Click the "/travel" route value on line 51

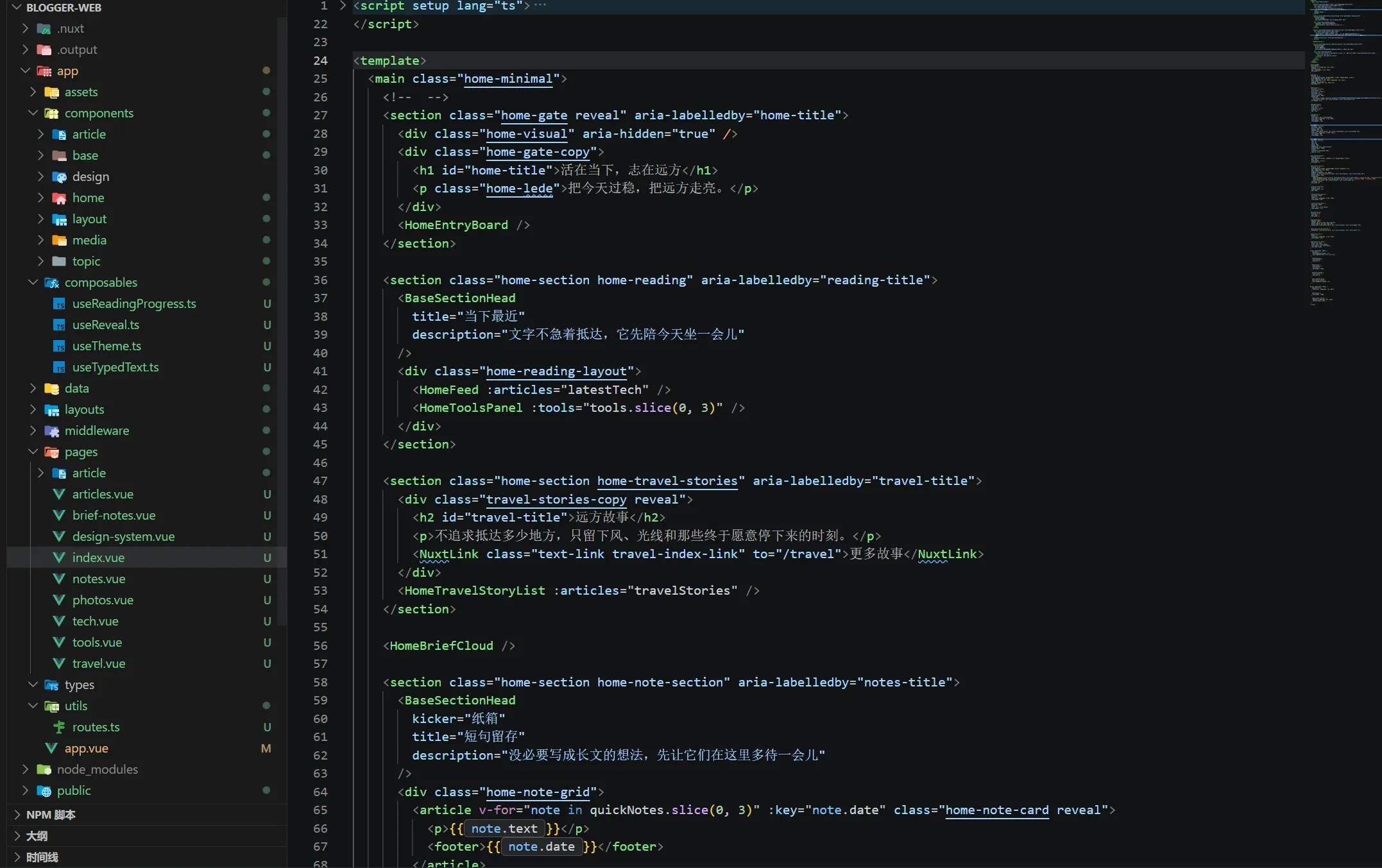(x=796, y=554)
